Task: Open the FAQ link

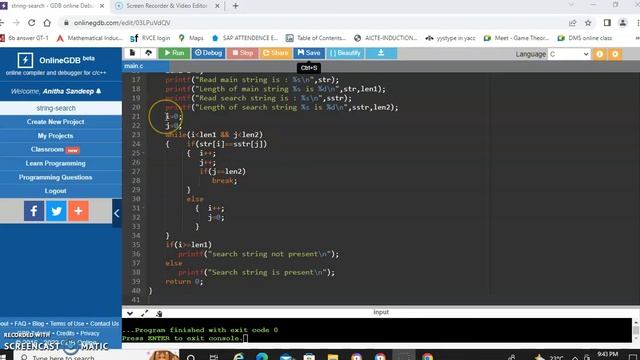Action: (20, 324)
